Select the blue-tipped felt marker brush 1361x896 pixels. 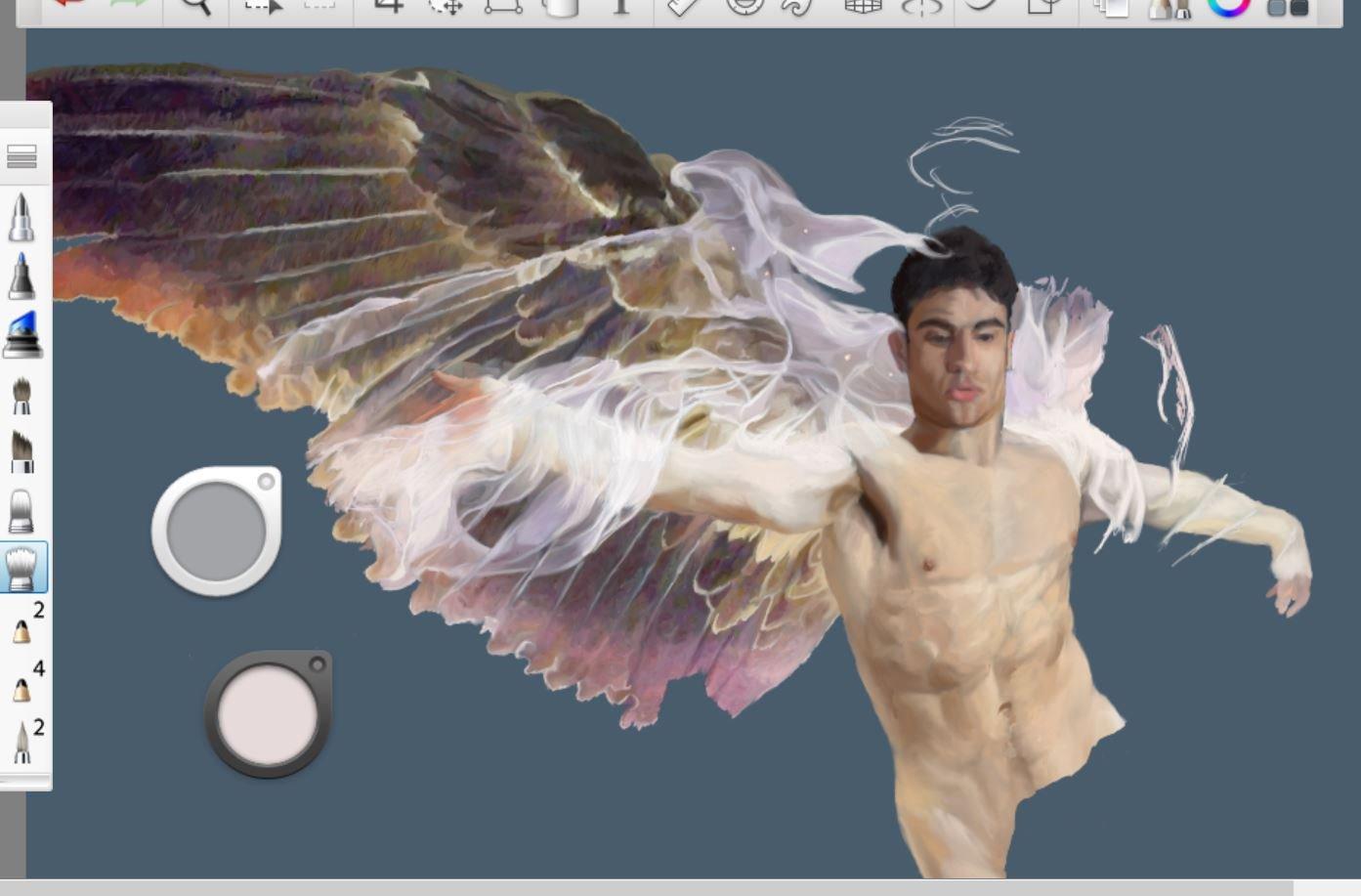pos(21,276)
